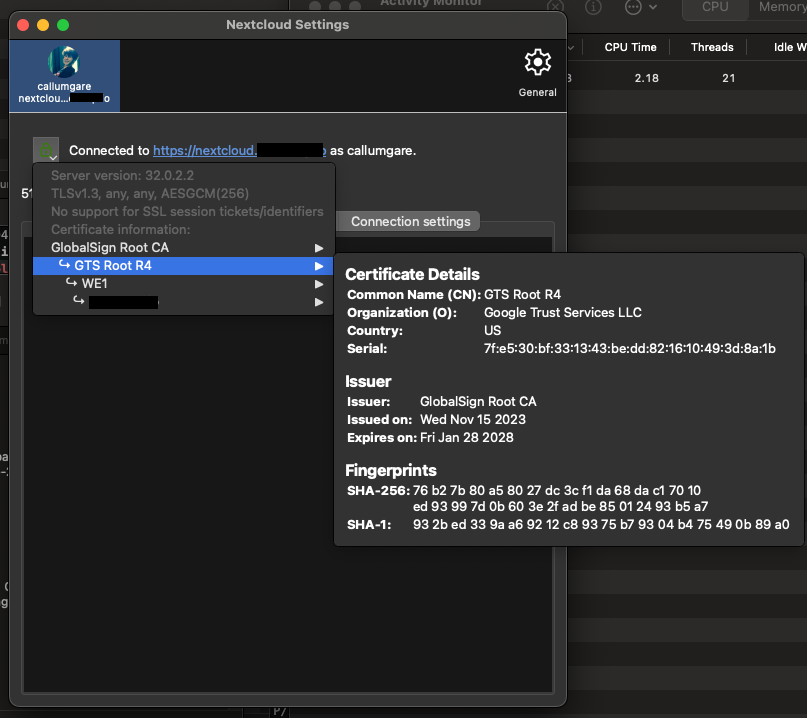Click the callumgare account avatar

pyautogui.click(x=64, y=63)
